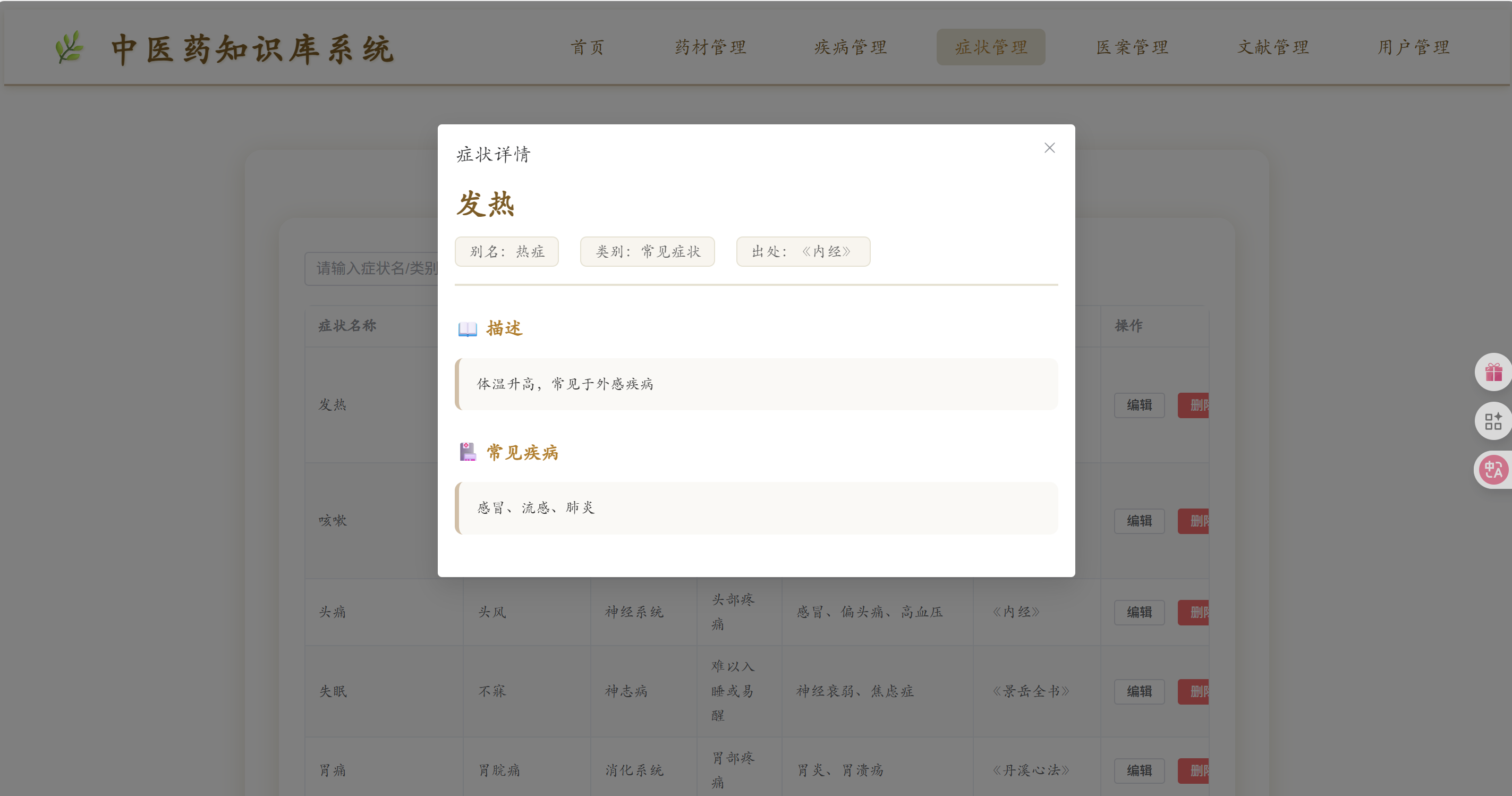Click the apps grid floating icon

(1493, 421)
